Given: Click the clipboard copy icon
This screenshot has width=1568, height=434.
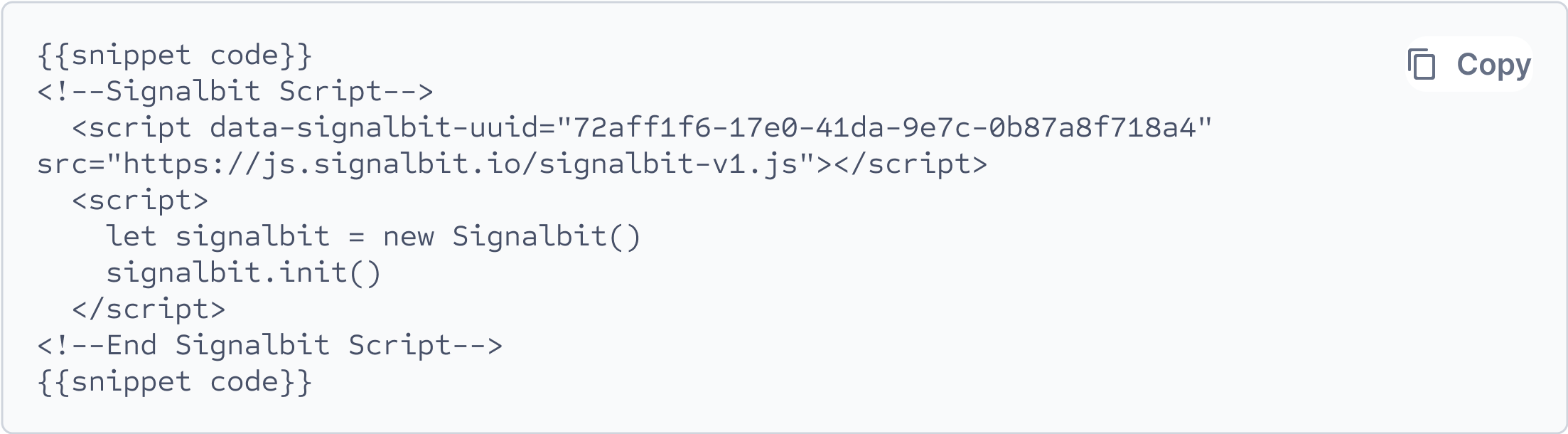Looking at the screenshot, I should click(x=1422, y=65).
